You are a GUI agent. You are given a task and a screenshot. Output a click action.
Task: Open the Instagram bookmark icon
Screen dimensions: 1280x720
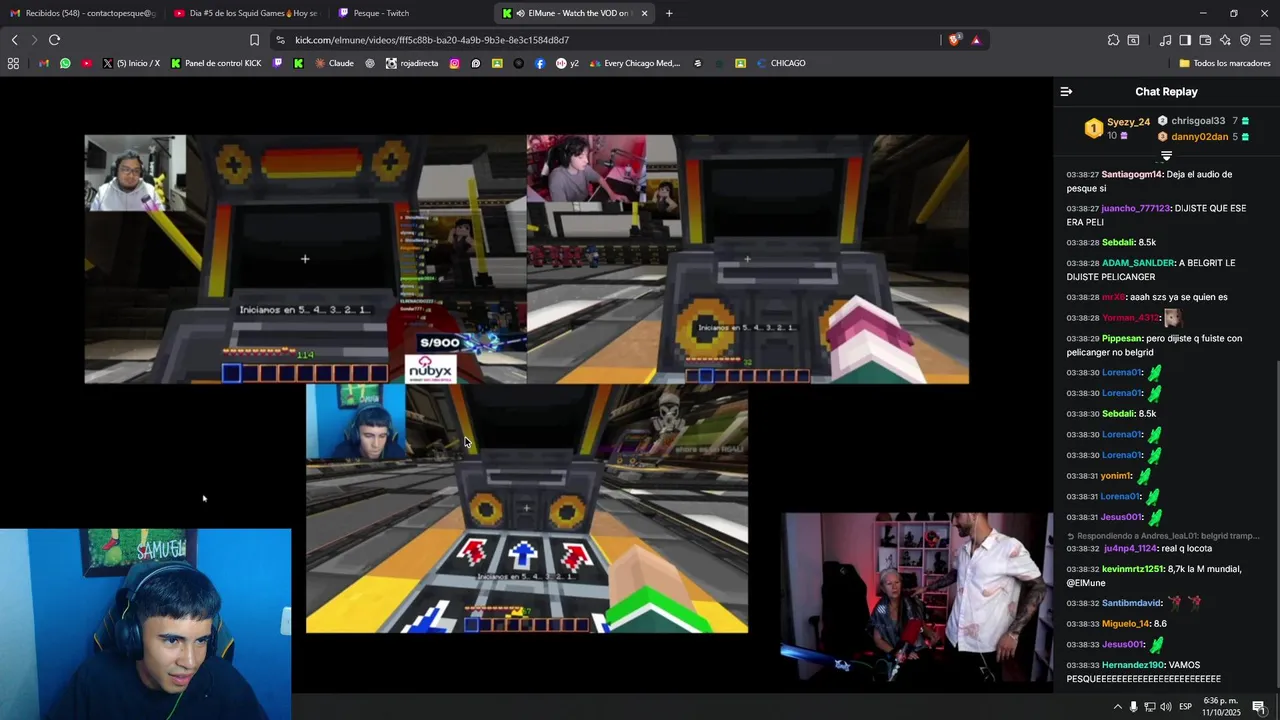pyautogui.click(x=454, y=63)
